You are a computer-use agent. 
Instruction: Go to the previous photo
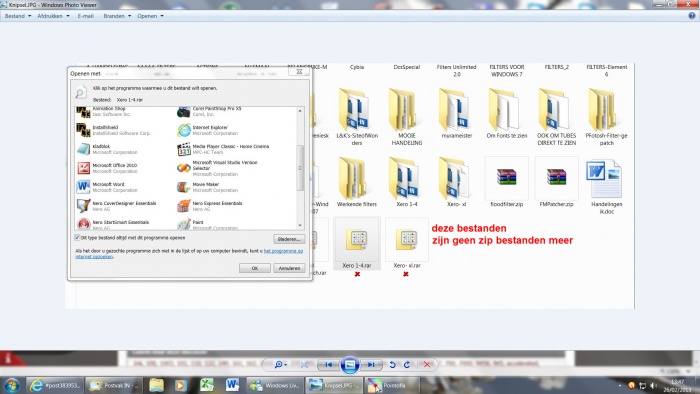(329, 365)
